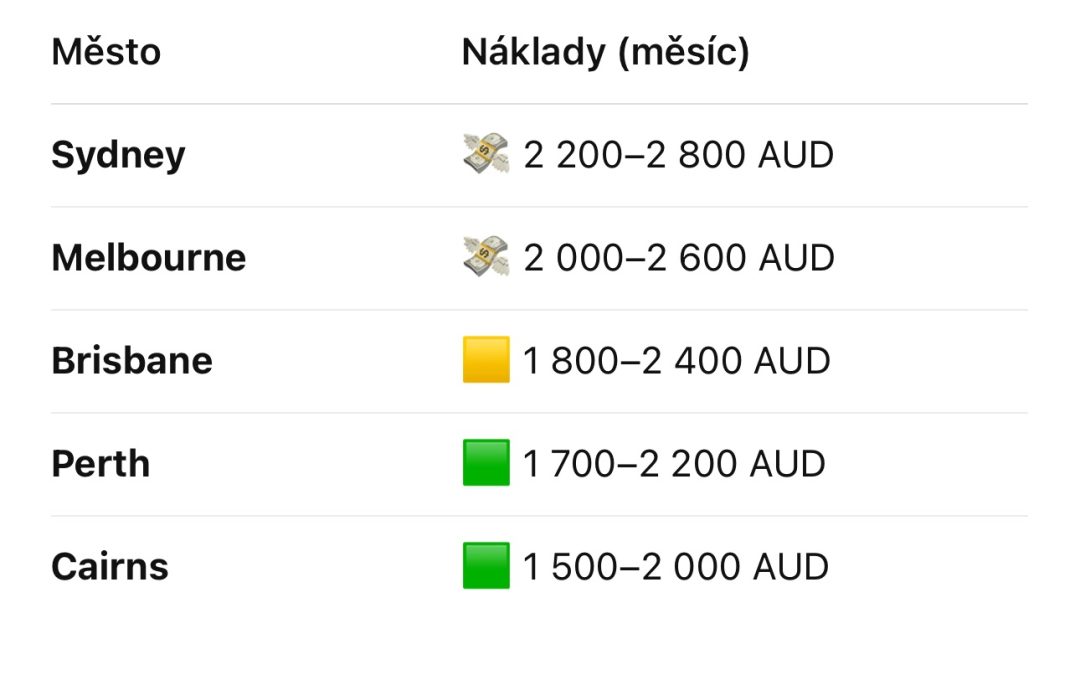Select the Cairns city name
The width and height of the screenshot is (1080, 675).
pyautogui.click(x=110, y=566)
